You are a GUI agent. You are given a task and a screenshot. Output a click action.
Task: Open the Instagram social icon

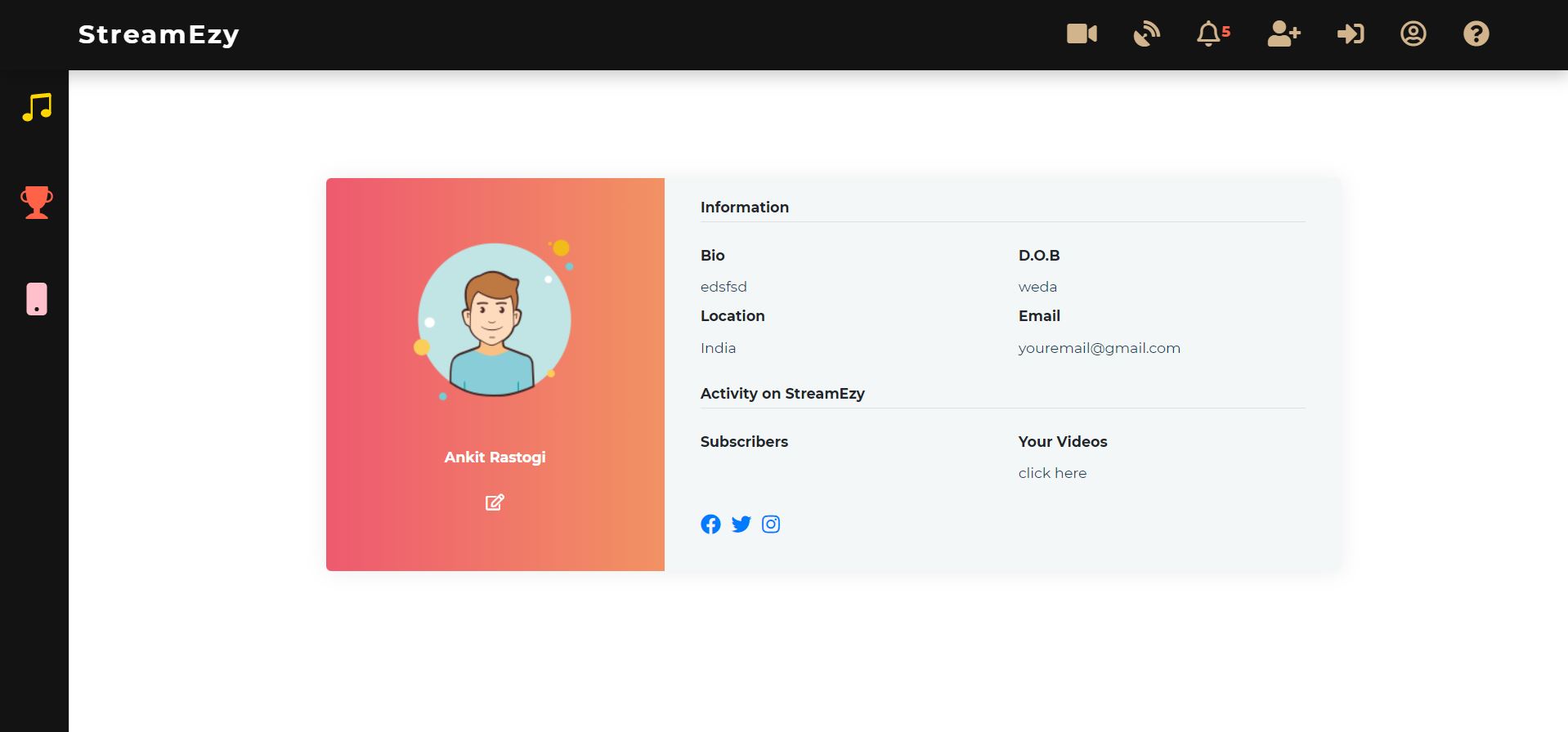tap(771, 524)
